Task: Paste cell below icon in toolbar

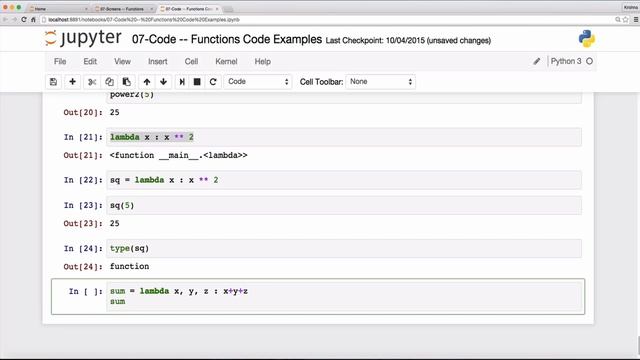Action: 127,82
